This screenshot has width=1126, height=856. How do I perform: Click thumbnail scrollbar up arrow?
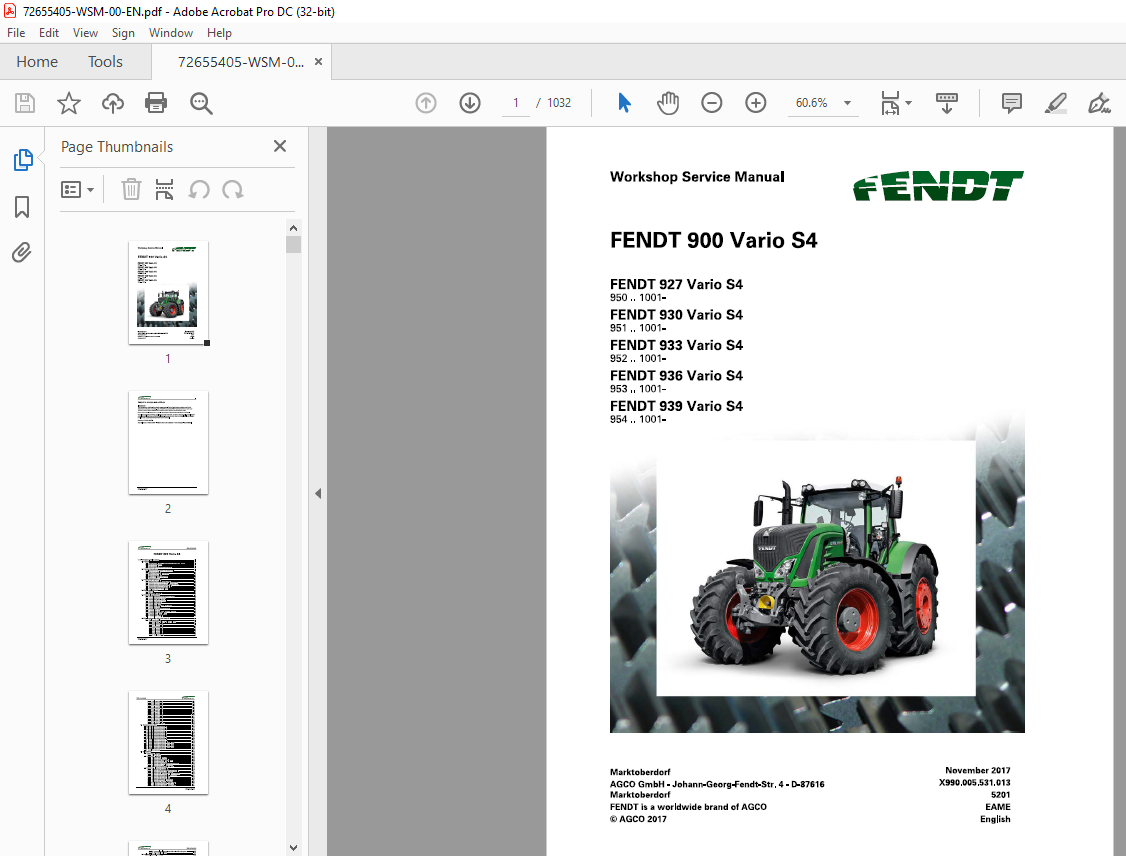(x=293, y=228)
